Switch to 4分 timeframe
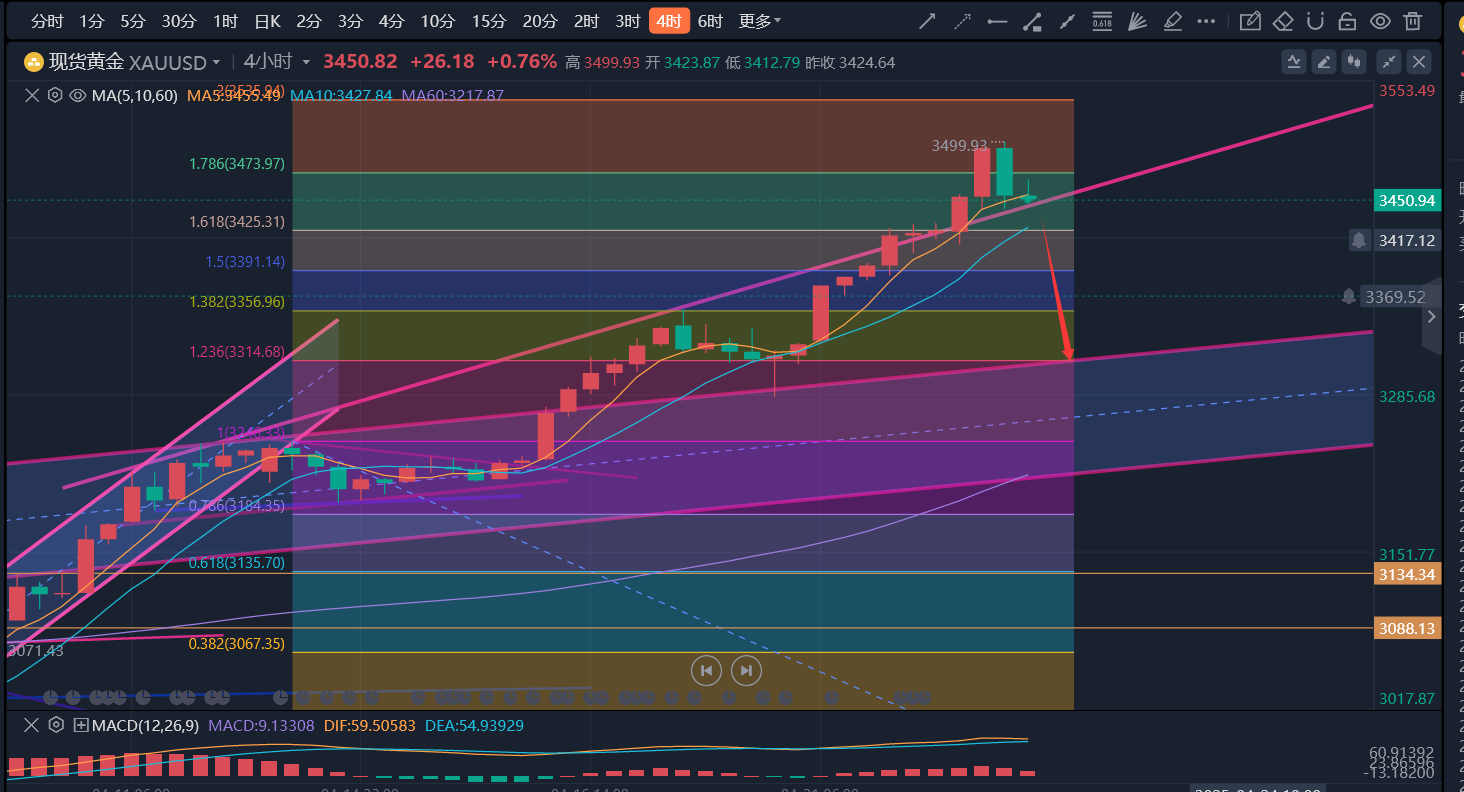The width and height of the screenshot is (1464, 792). point(392,21)
